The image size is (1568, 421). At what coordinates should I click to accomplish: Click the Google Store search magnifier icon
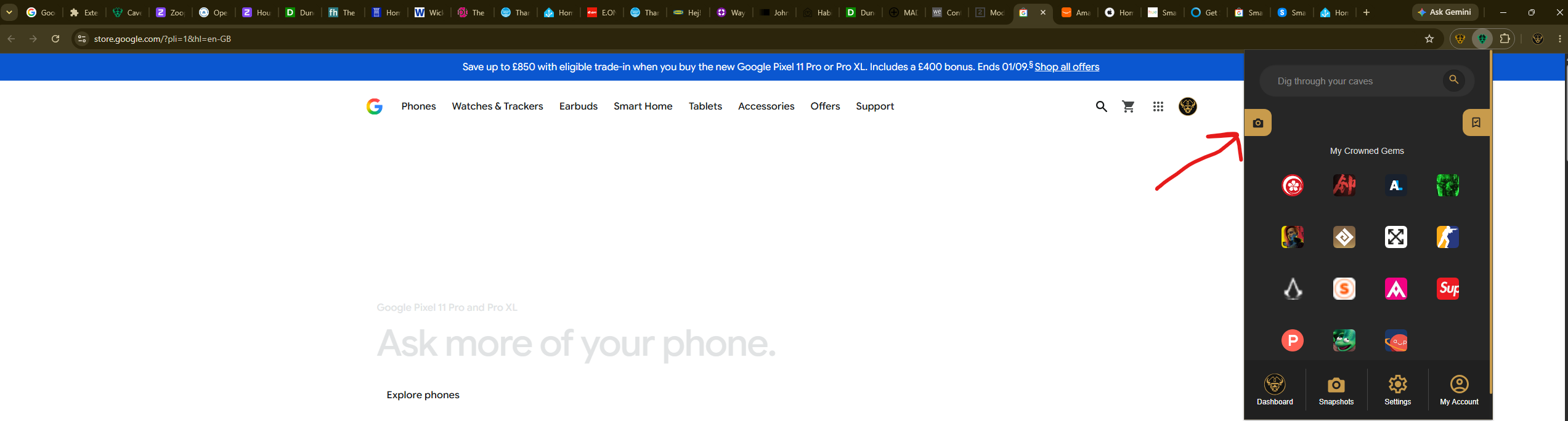(x=1102, y=106)
